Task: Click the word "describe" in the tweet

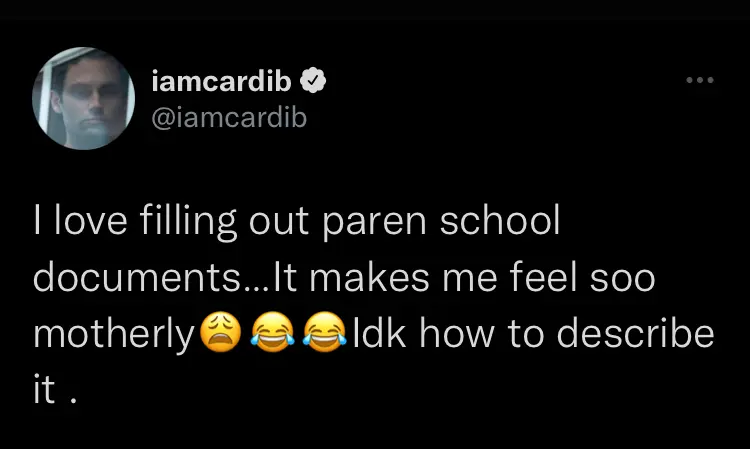Action: click(x=637, y=334)
